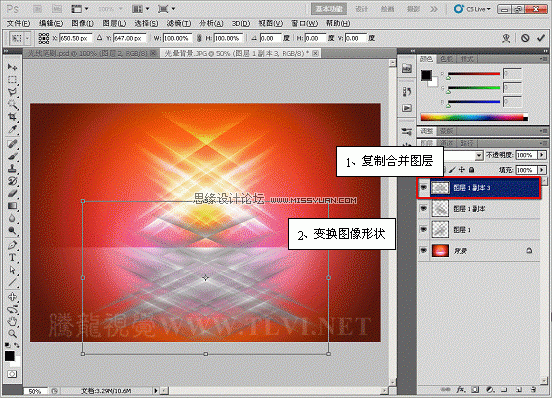The image size is (552, 398).
Task: Click the foreground color swatch in Color panel
Action: click(x=426, y=75)
